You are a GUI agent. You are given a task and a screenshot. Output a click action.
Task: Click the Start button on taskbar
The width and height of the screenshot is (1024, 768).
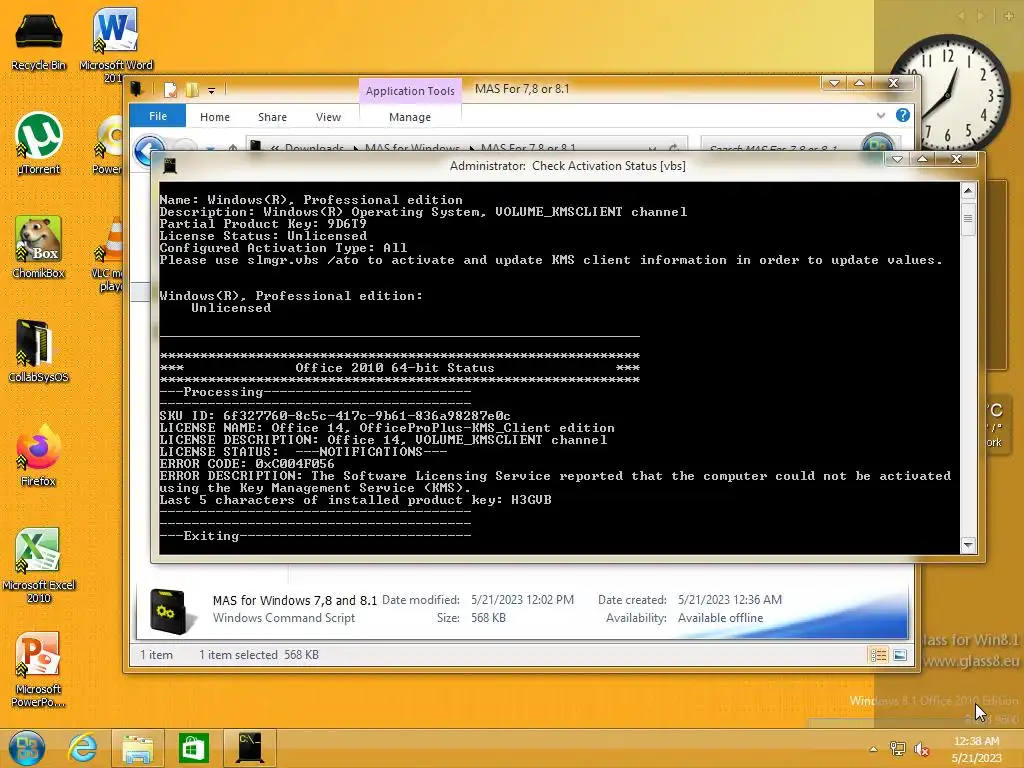pyautogui.click(x=27, y=748)
